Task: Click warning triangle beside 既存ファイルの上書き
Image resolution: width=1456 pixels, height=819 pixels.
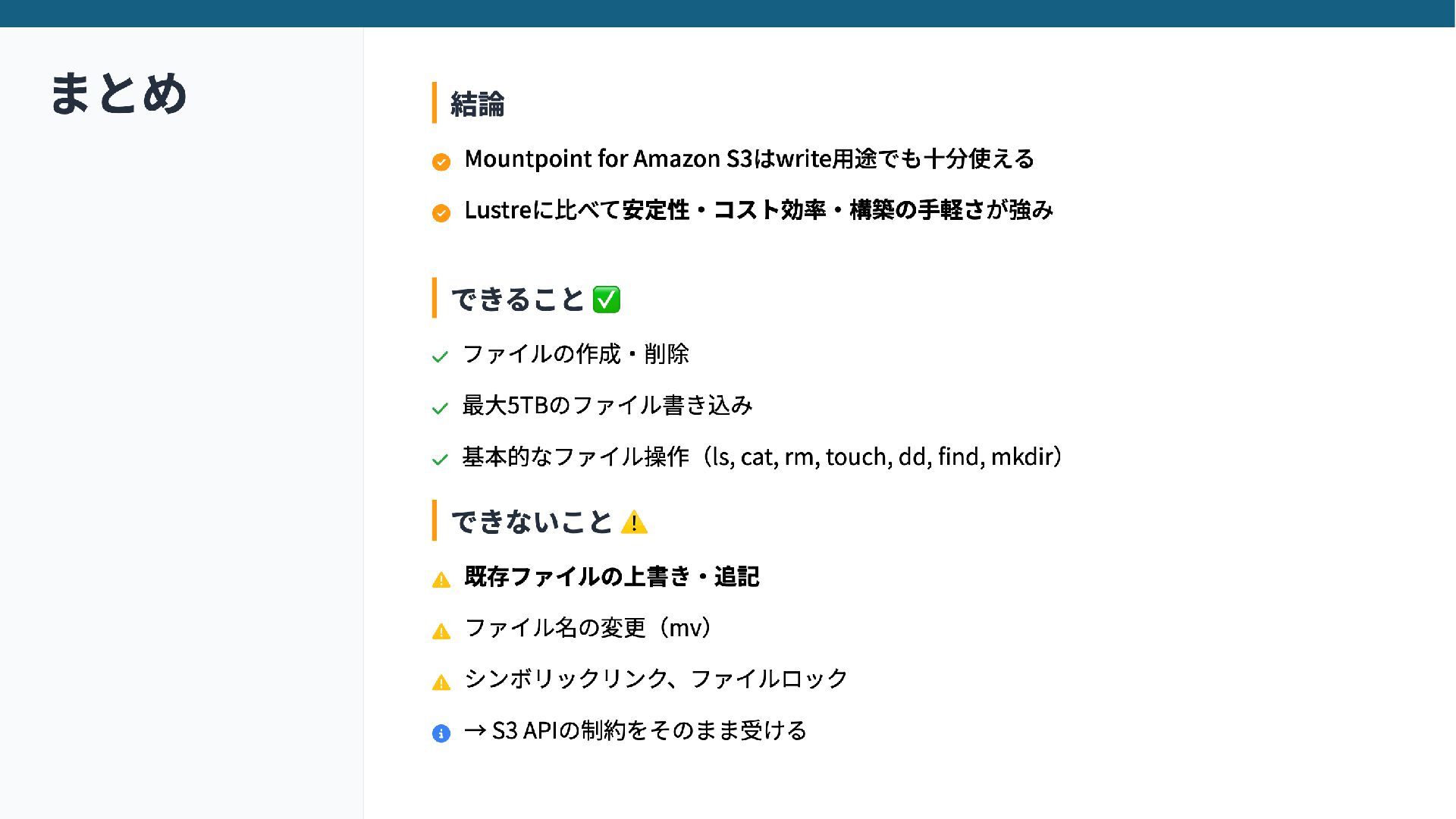Action: (x=441, y=580)
